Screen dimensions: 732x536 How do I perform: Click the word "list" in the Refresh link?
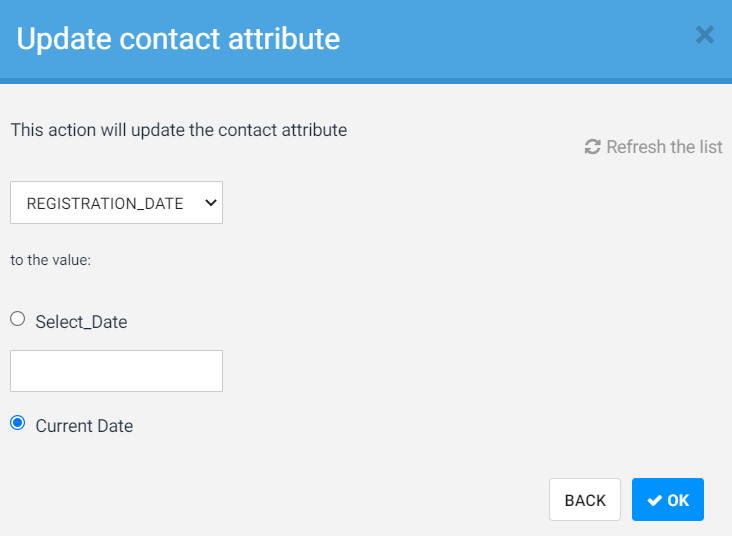[711, 147]
